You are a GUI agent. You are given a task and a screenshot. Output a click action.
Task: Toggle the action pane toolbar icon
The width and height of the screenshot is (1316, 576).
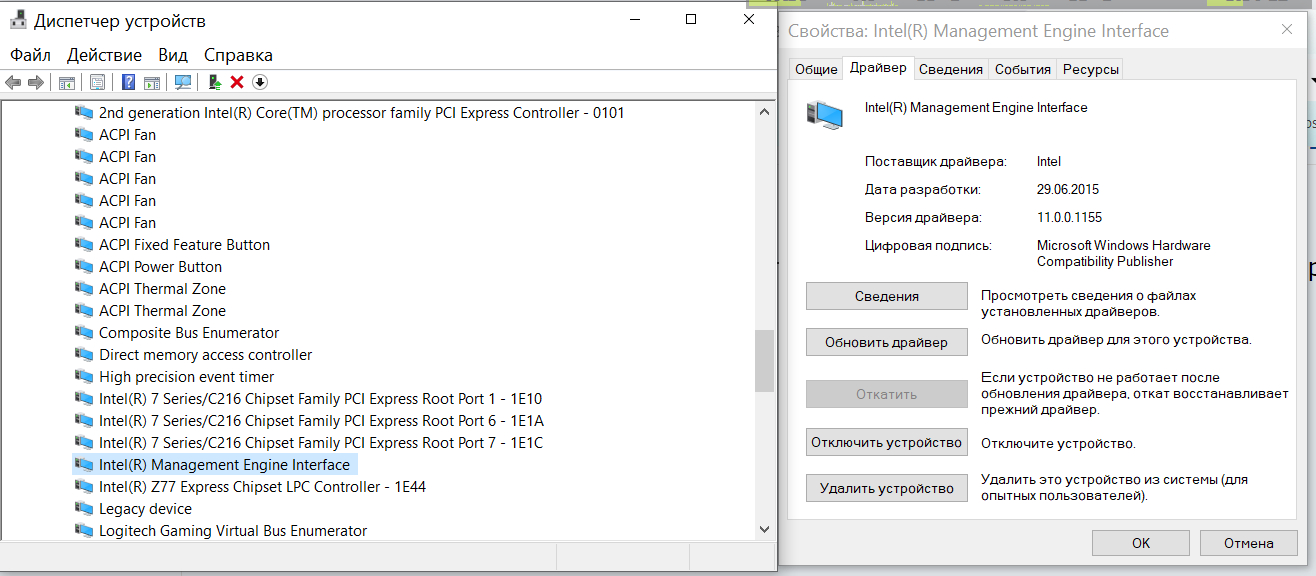tap(152, 82)
